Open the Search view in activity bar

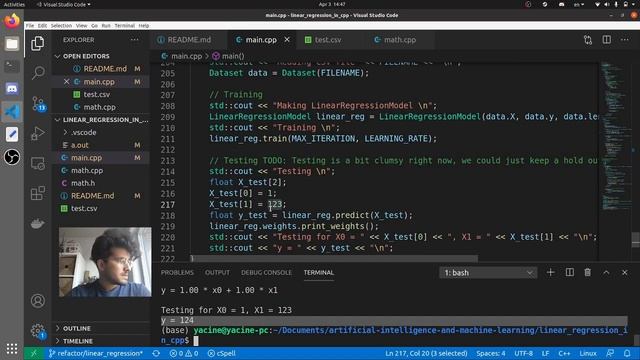(38, 73)
